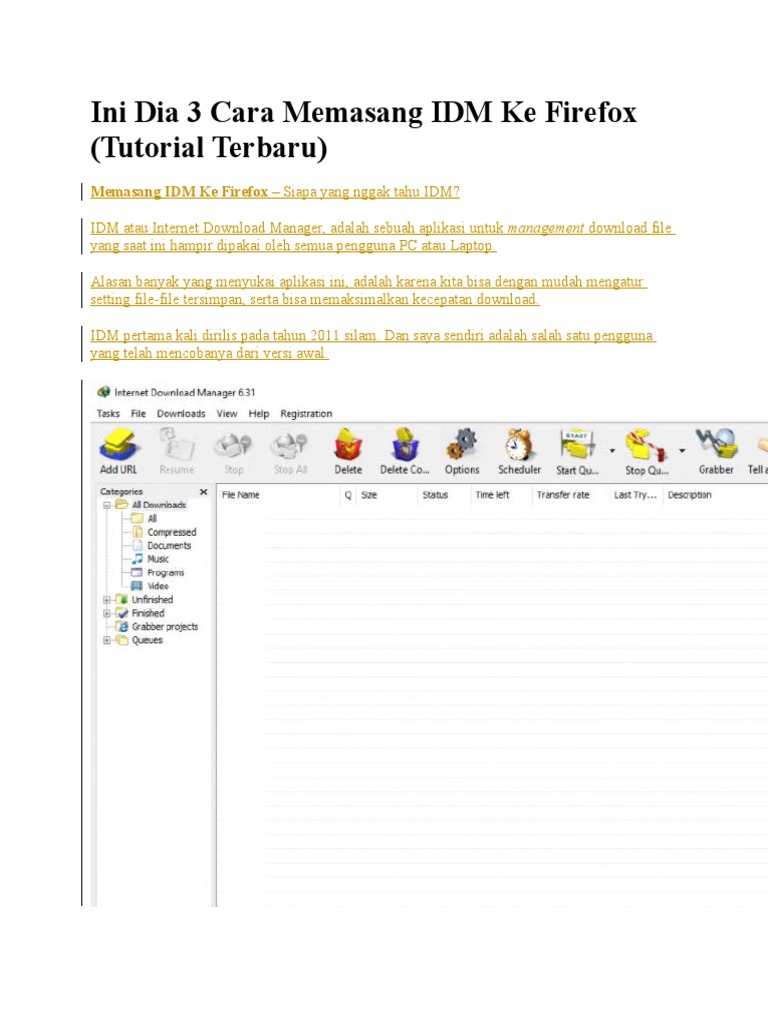Close the Categories panel
The image size is (768, 1024).
(x=203, y=492)
